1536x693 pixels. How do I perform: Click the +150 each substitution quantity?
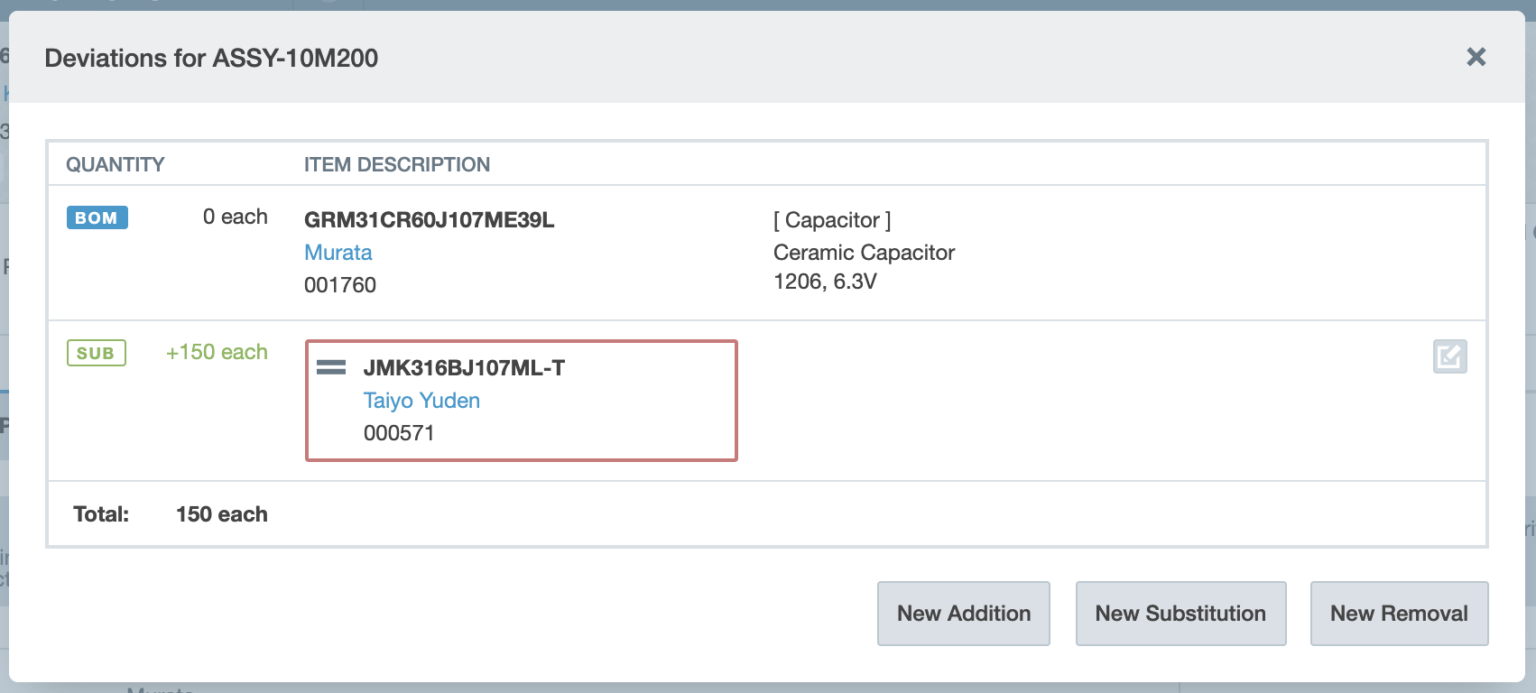pos(217,352)
